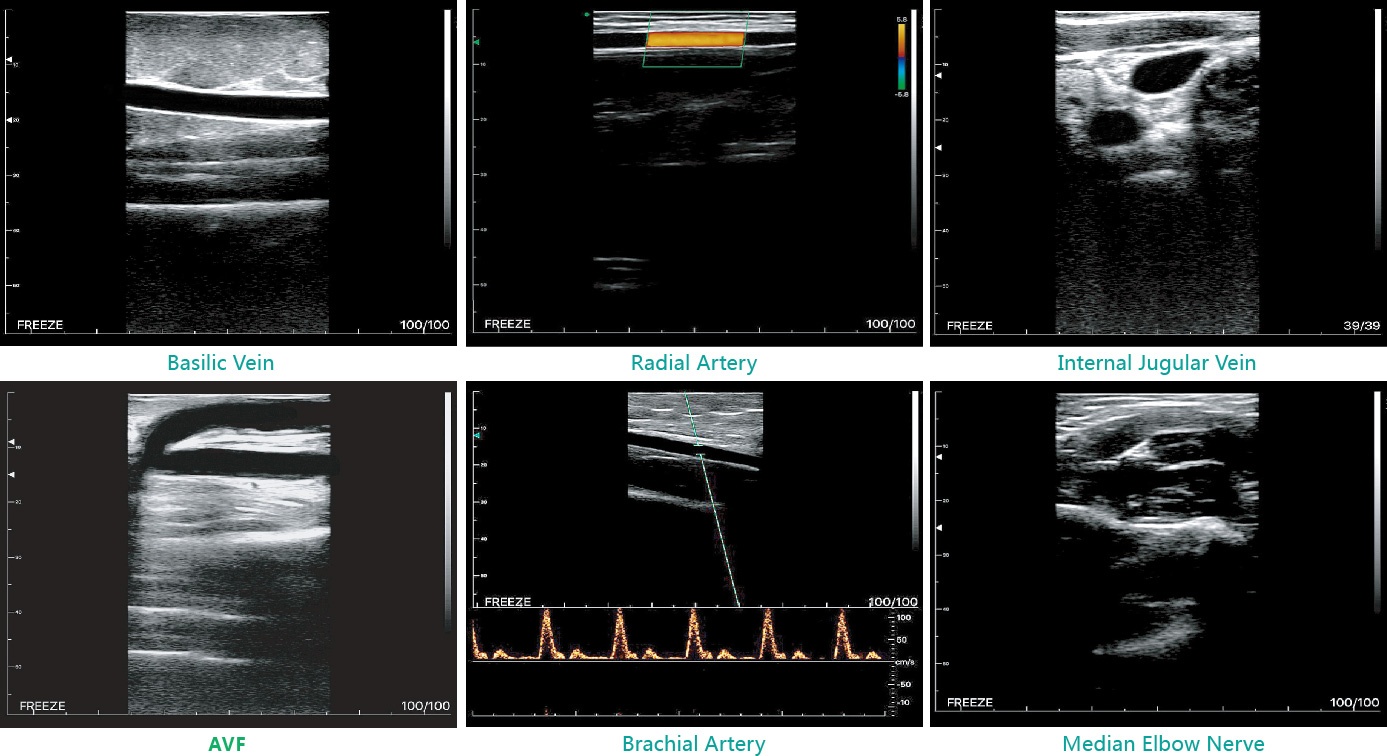
Task: Select the Brachial Artery Doppler image
Action: [x=694, y=554]
